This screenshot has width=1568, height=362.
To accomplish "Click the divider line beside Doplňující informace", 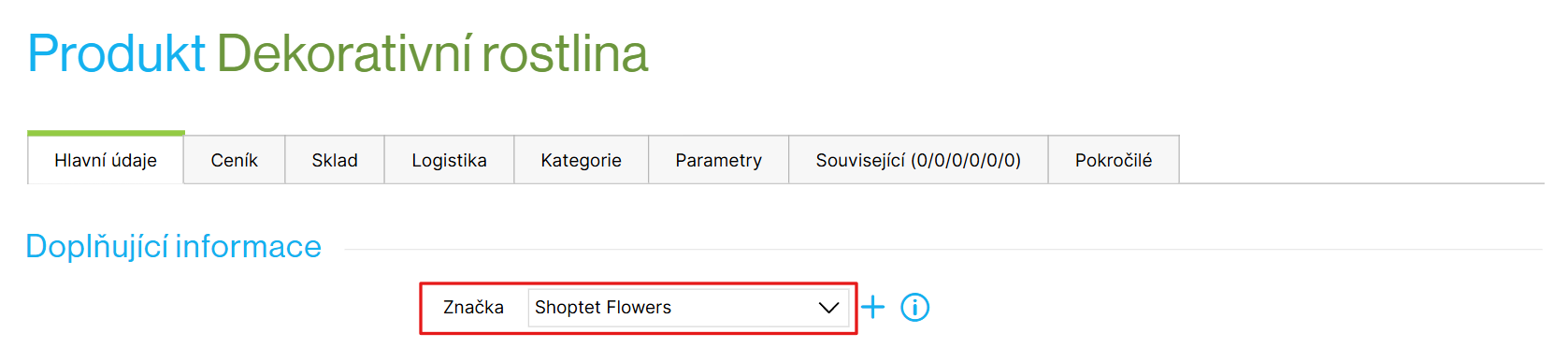I will (943, 250).
